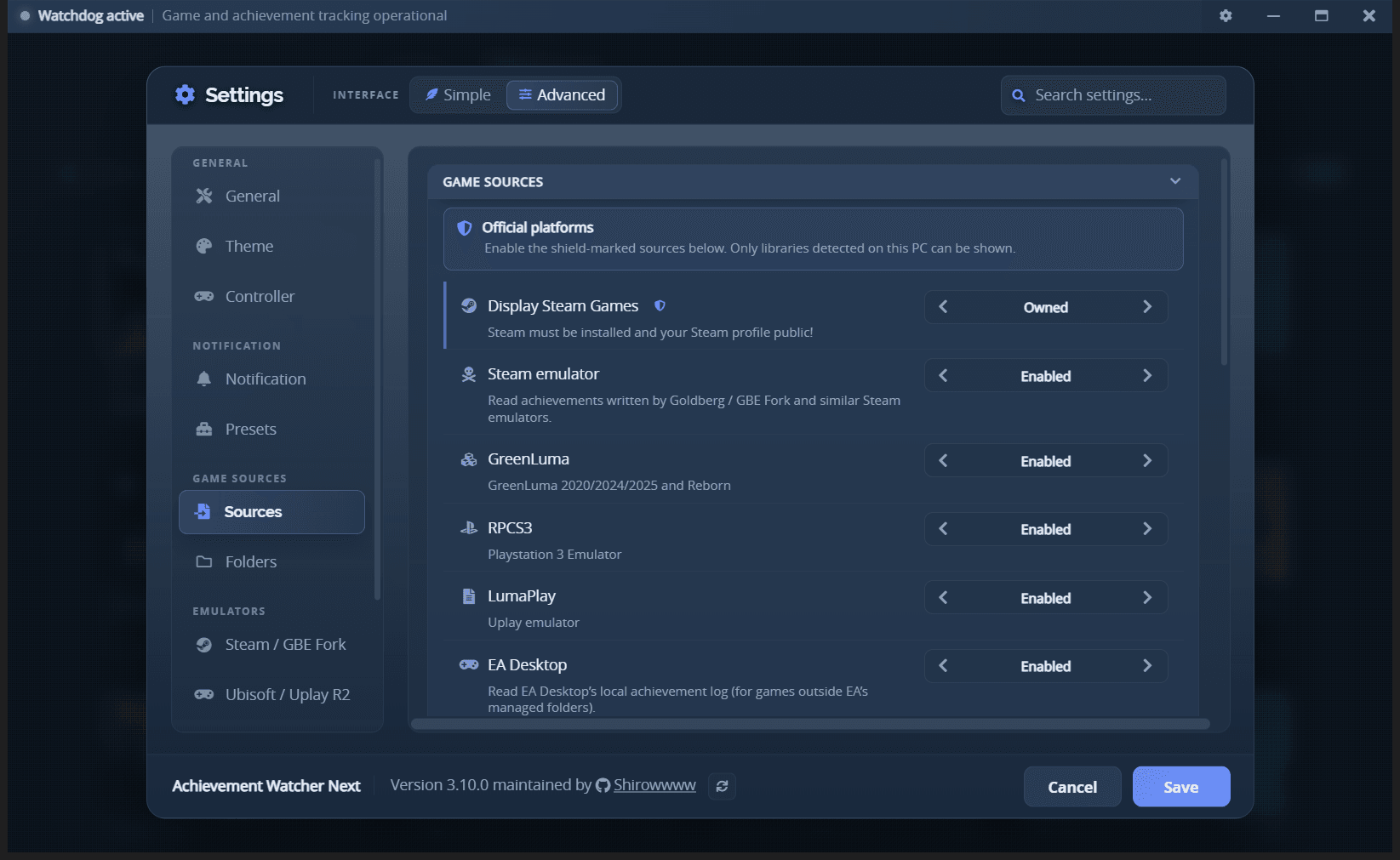Click the Theme palette icon
Screen dimensions: 1400x860
pos(203,246)
